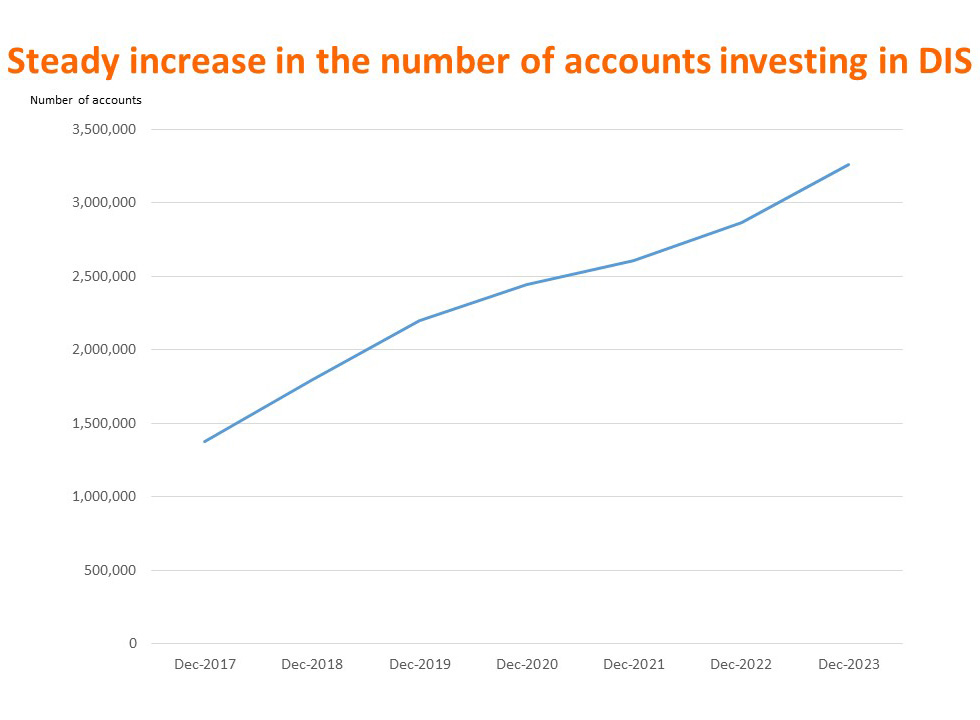Select the 500,000 y-axis label
980x720 pixels.
click(109, 570)
